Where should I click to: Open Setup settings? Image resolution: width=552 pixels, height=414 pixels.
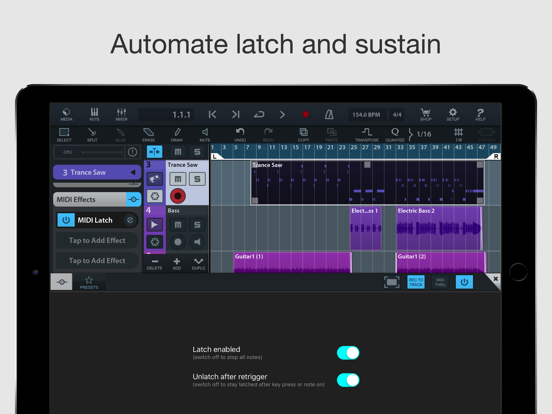(453, 114)
